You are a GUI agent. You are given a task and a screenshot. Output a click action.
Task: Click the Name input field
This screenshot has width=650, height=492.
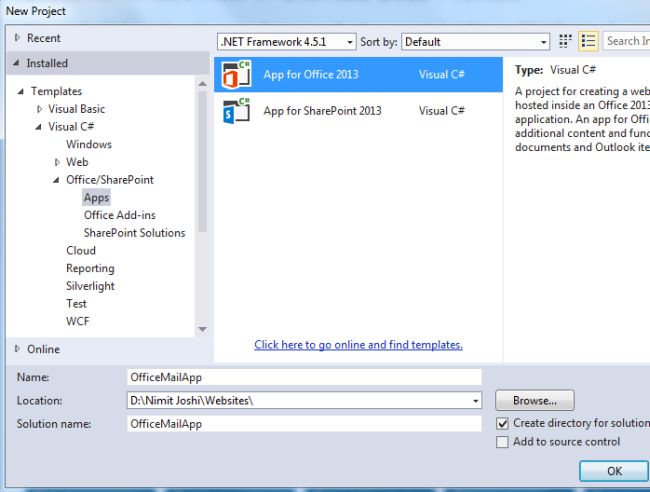(304, 377)
